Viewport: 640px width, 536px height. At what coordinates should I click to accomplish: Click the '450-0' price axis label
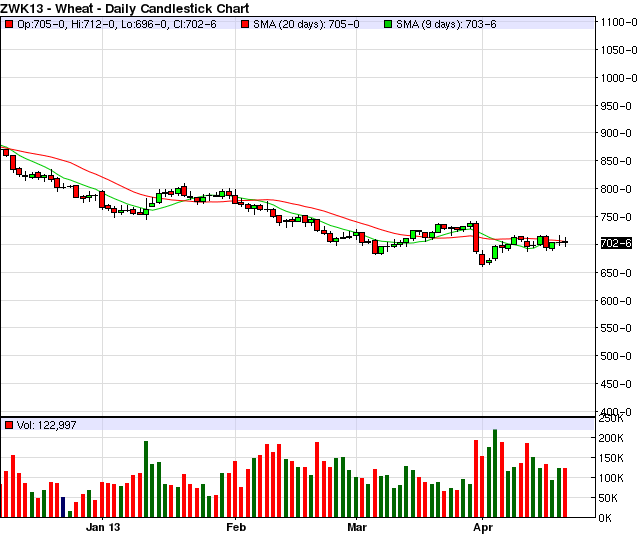coord(616,384)
